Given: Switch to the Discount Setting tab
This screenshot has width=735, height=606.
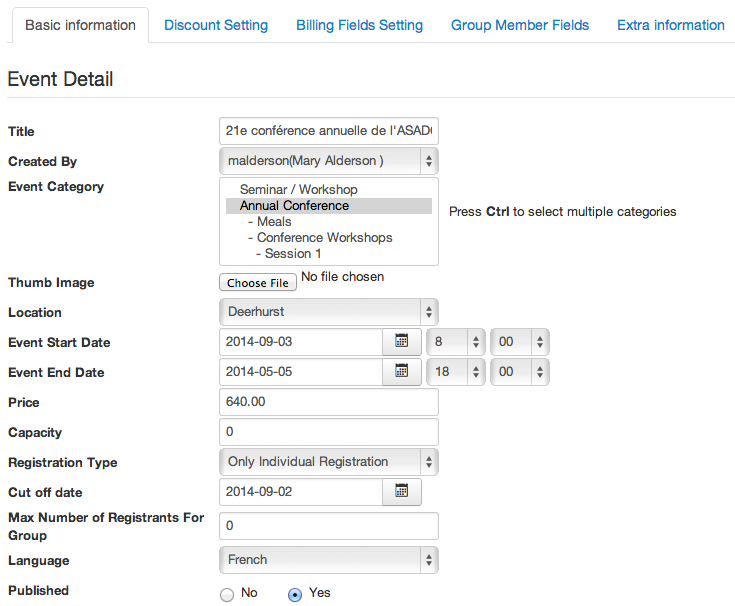Looking at the screenshot, I should click(216, 25).
